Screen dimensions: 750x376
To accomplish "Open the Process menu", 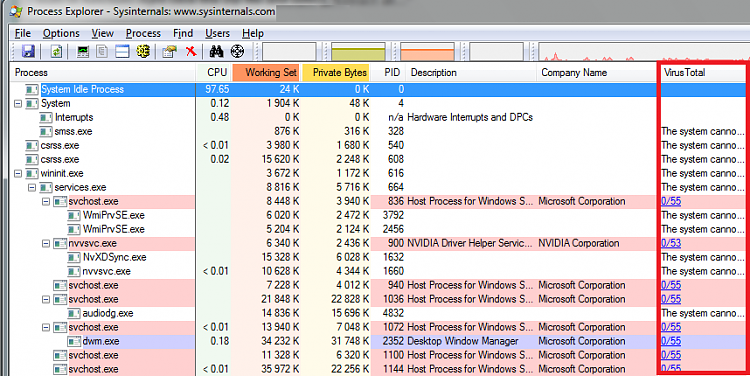I will [143, 33].
